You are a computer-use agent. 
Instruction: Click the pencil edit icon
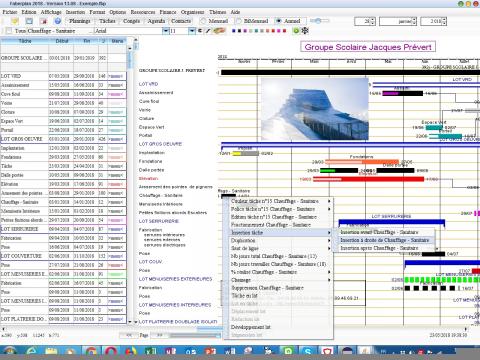point(208,31)
